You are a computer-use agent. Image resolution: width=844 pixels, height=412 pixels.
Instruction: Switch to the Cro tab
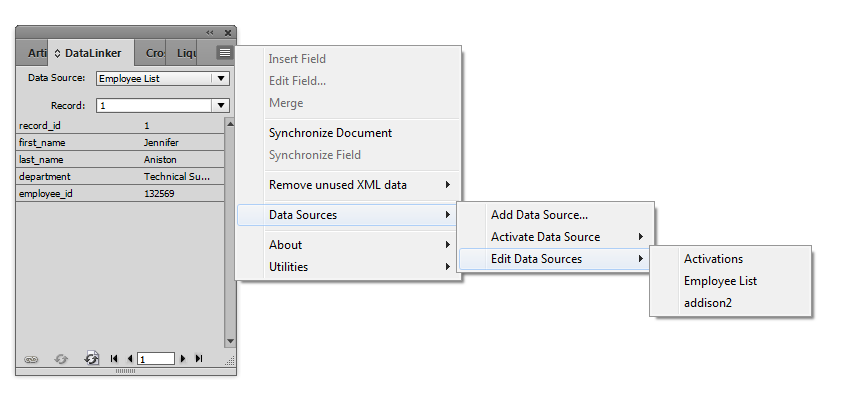coord(153,52)
